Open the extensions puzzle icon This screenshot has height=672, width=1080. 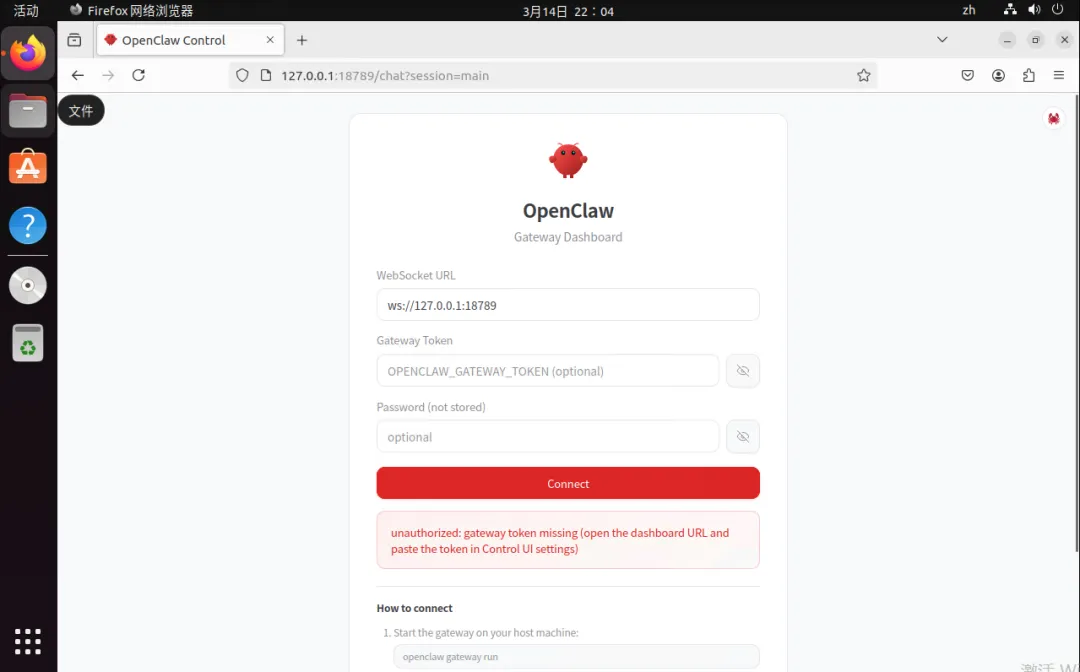[1028, 76]
